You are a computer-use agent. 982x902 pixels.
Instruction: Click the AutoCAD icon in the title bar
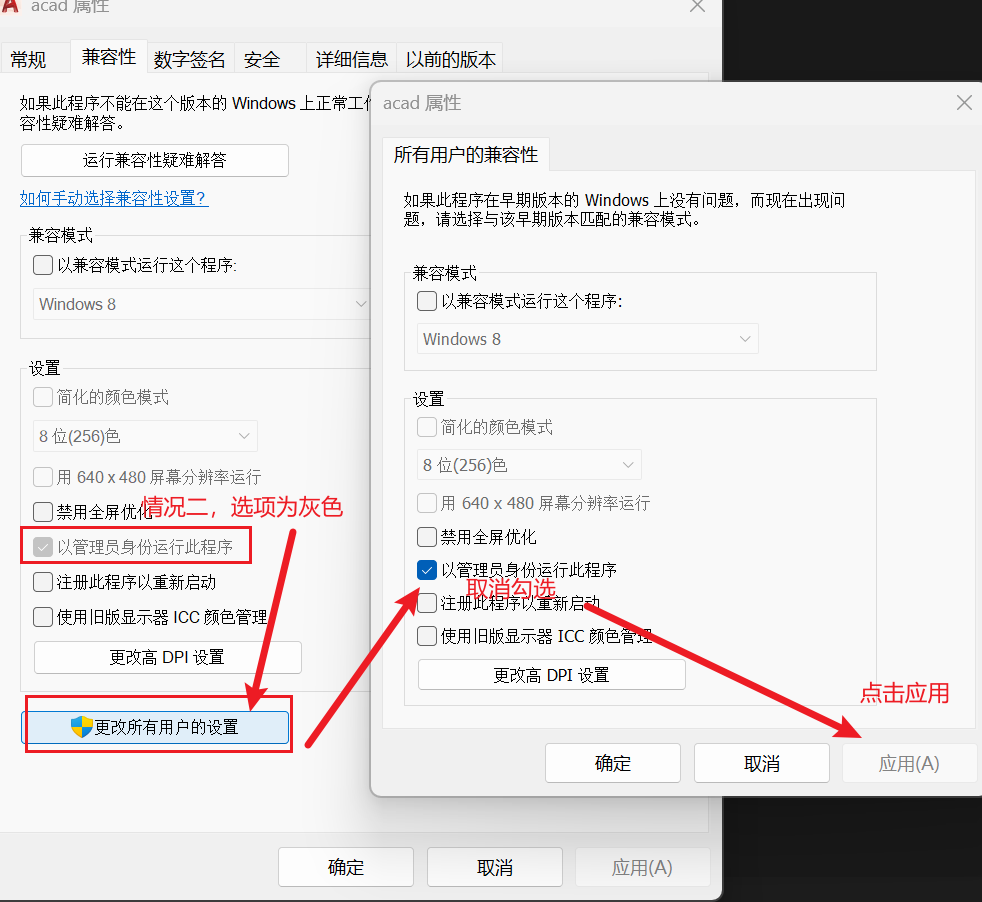point(11,6)
